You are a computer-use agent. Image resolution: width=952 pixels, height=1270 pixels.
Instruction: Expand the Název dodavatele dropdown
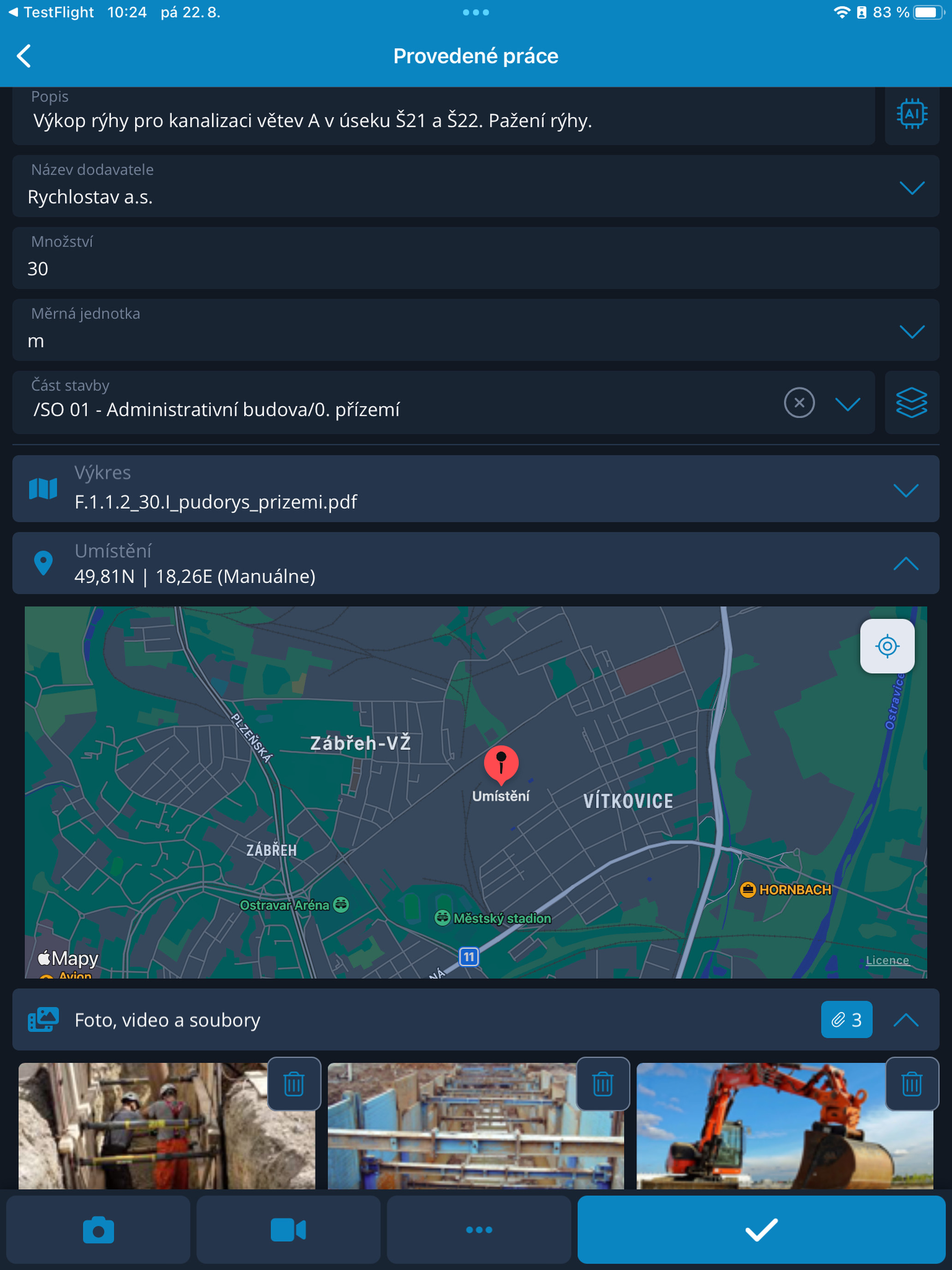[x=911, y=188]
